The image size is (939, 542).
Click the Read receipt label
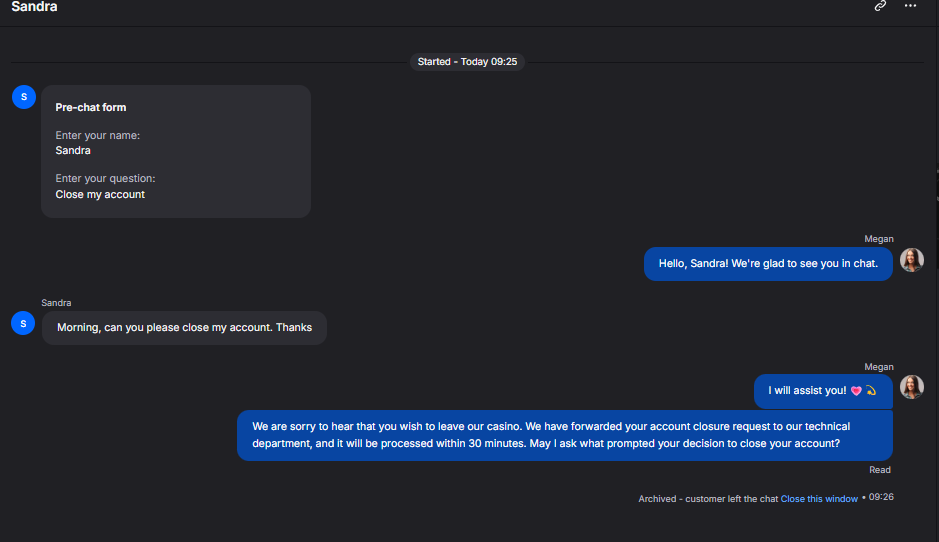point(880,470)
